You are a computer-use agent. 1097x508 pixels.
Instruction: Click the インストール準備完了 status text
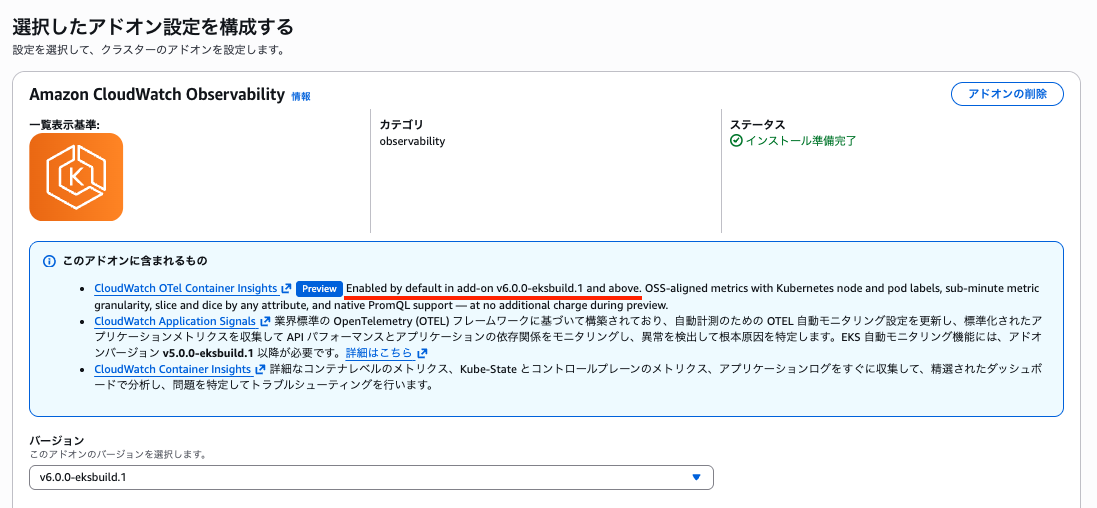(x=800, y=141)
